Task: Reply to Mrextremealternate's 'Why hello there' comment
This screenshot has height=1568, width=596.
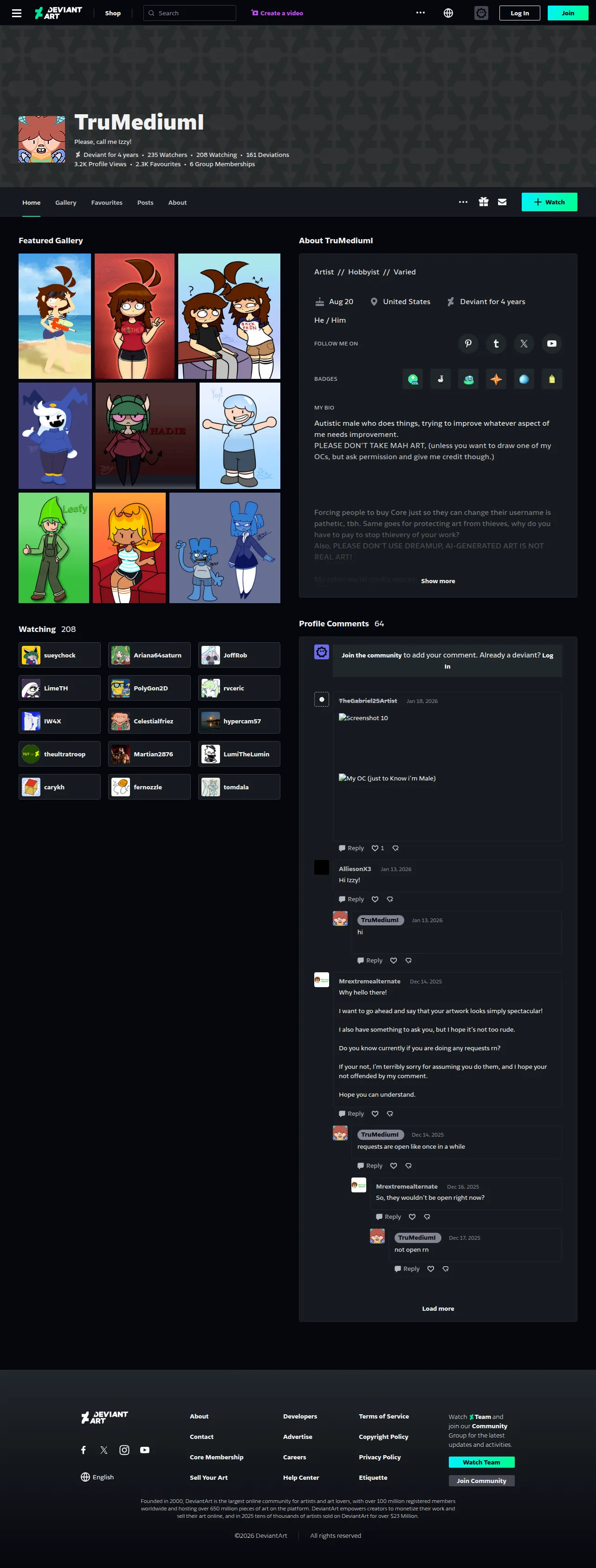Action: [x=351, y=1113]
